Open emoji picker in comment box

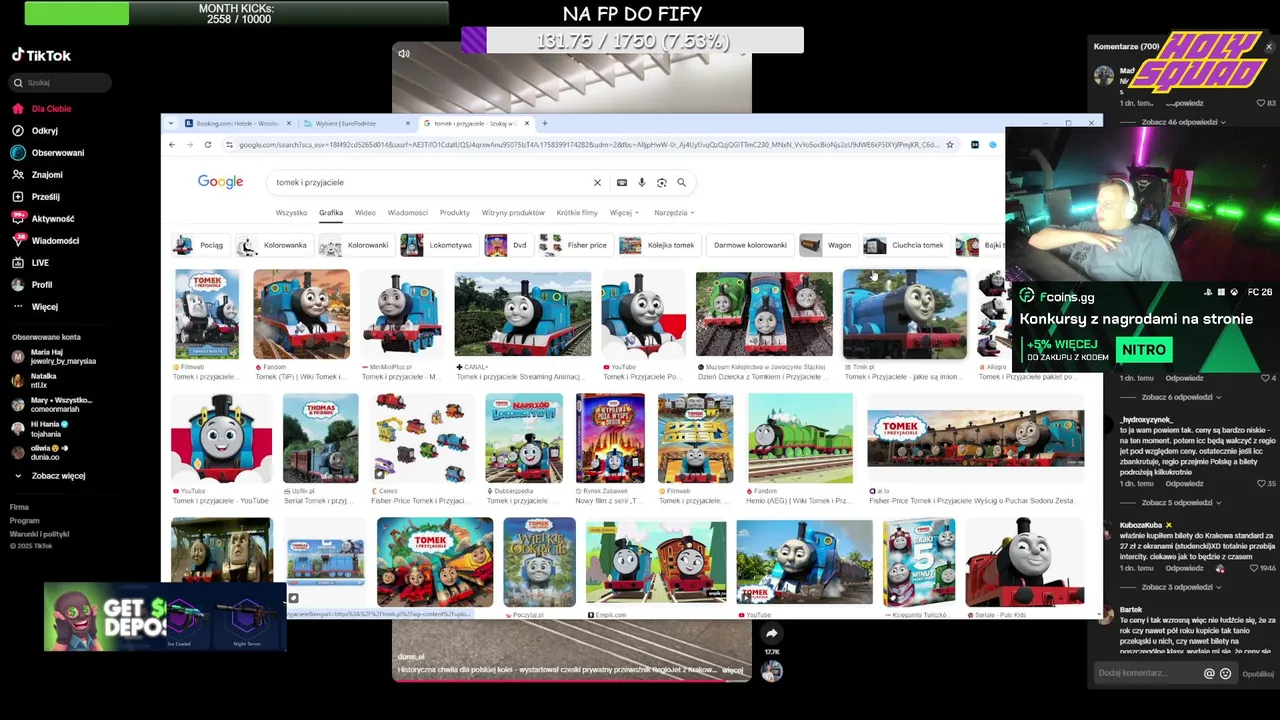click(1225, 674)
